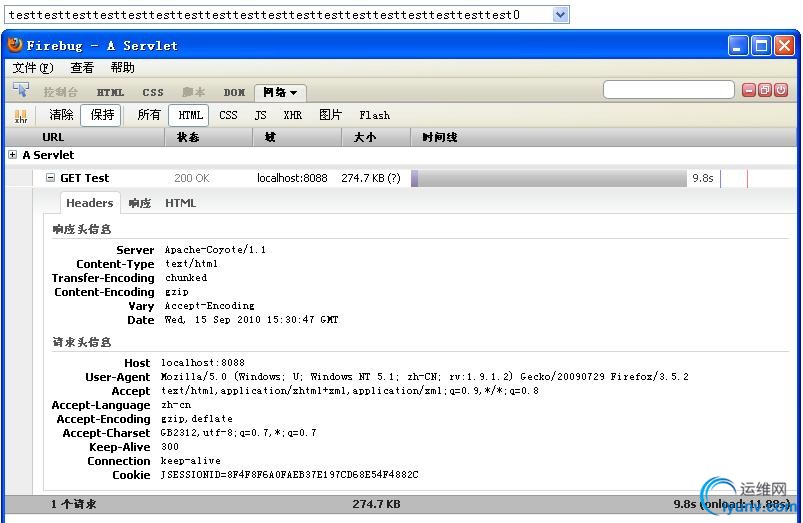Click the URL column header
Screen dimensions: 803x523
(x=84, y=137)
